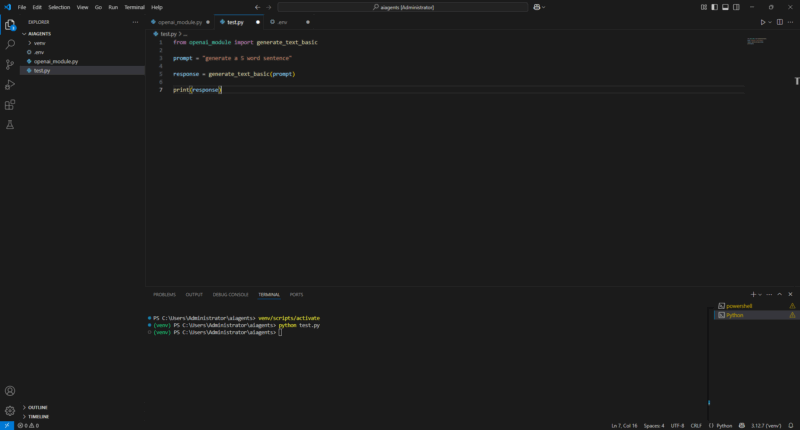Image resolution: width=800 pixels, height=430 pixels.
Task: Open the Extensions view
Action: 10,105
